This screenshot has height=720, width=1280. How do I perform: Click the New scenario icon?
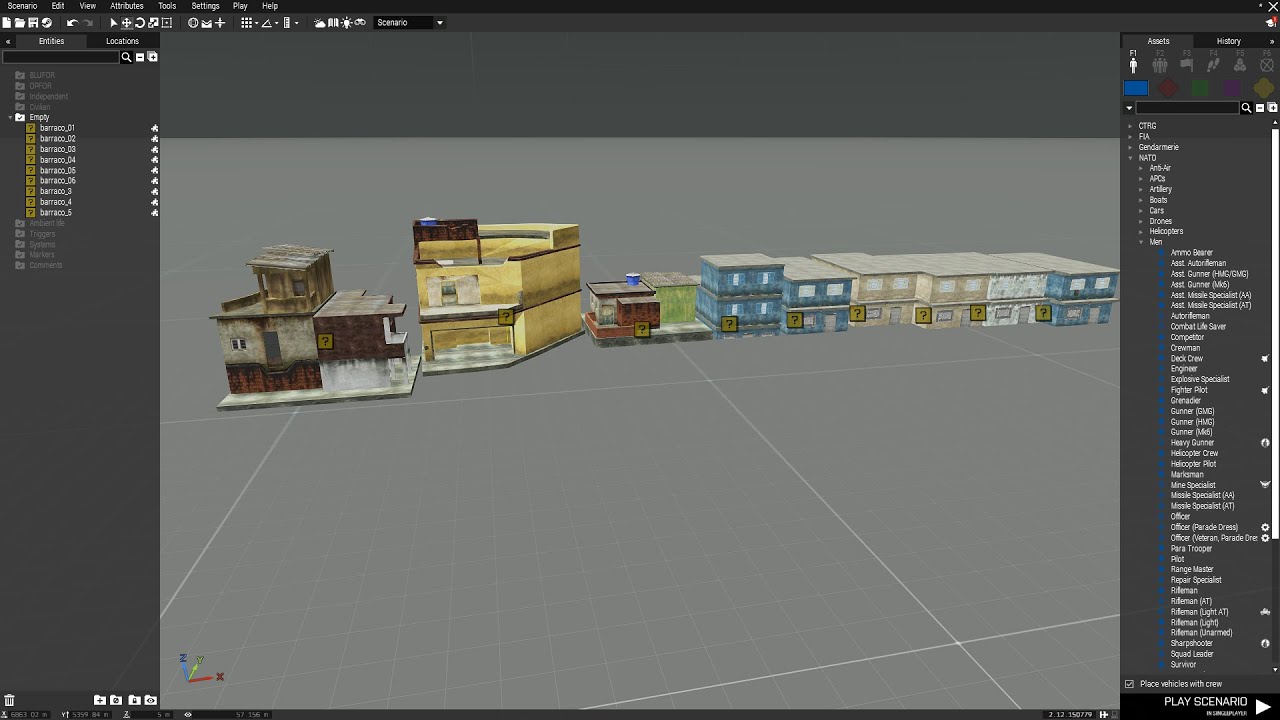(x=7, y=22)
